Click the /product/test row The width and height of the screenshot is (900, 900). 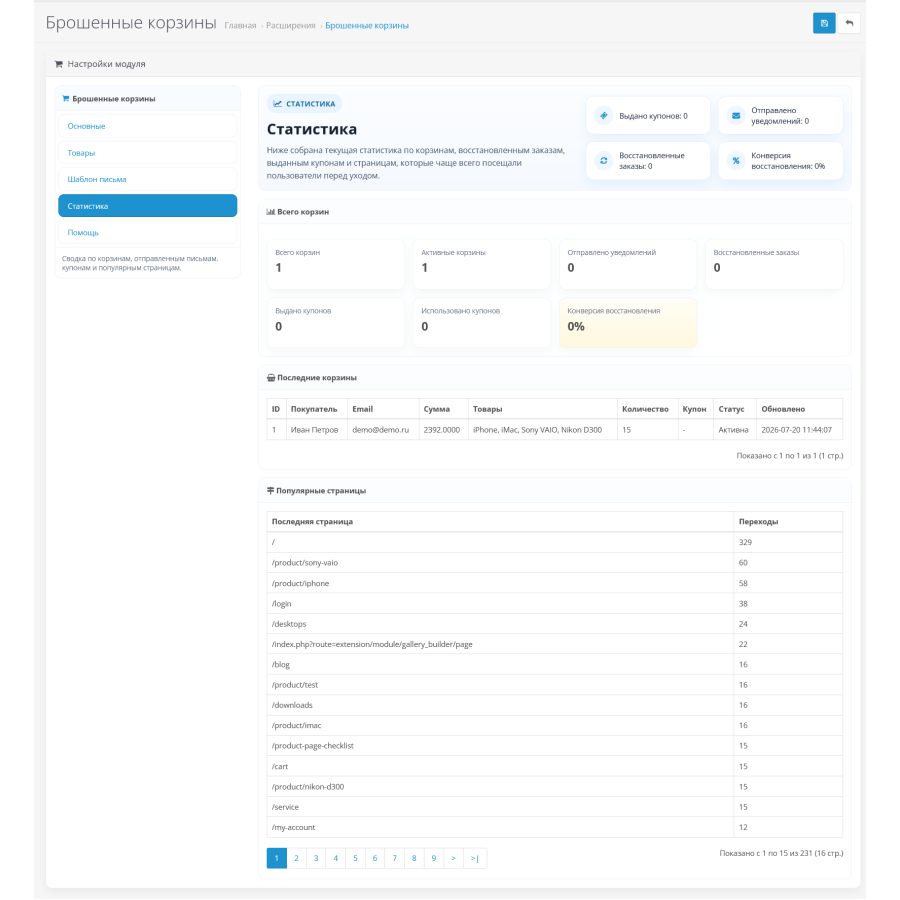(554, 685)
